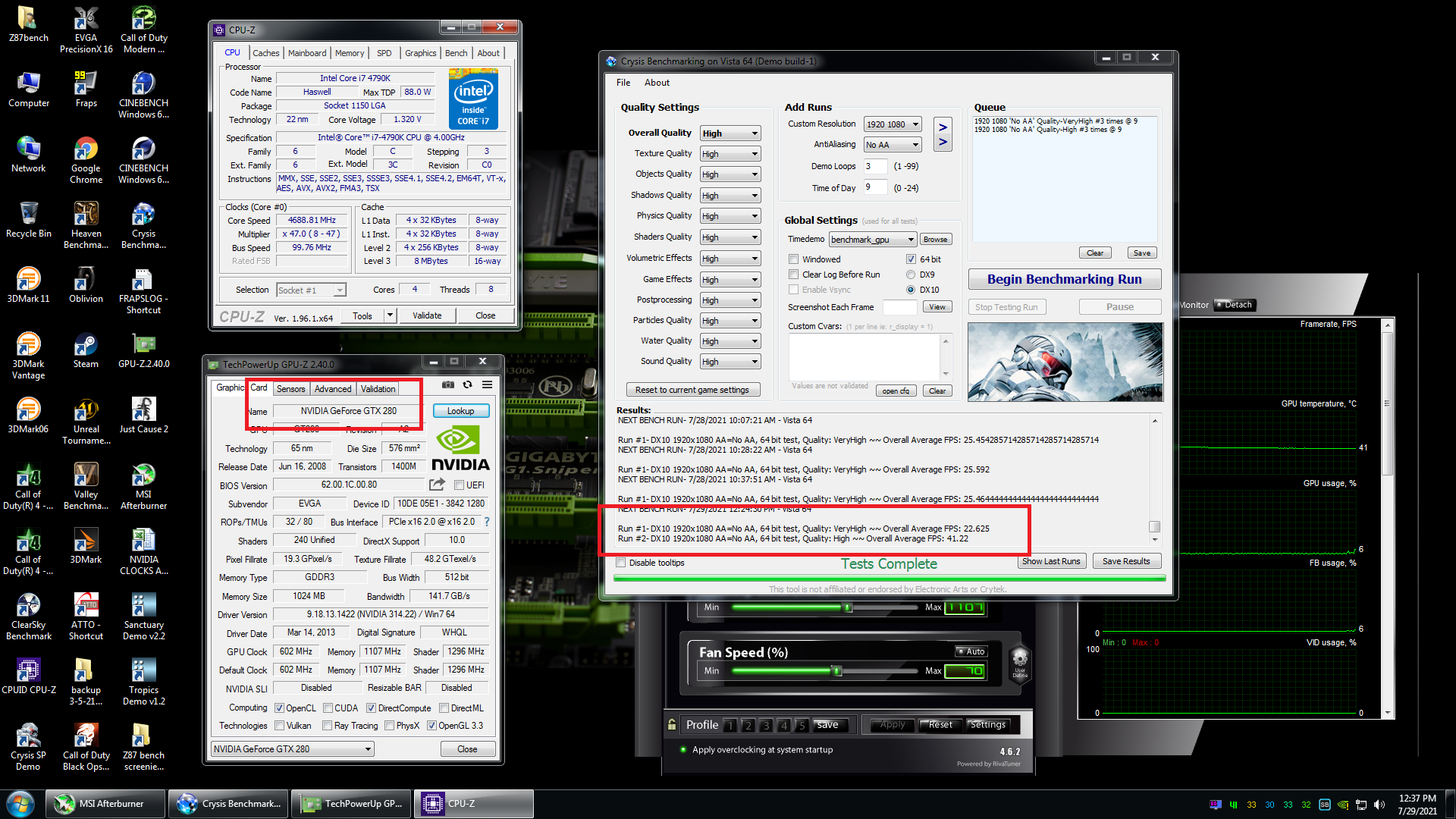This screenshot has width=1456, height=819.
Task: Open the GPU-Z hamburger menu icon
Action: click(x=487, y=384)
